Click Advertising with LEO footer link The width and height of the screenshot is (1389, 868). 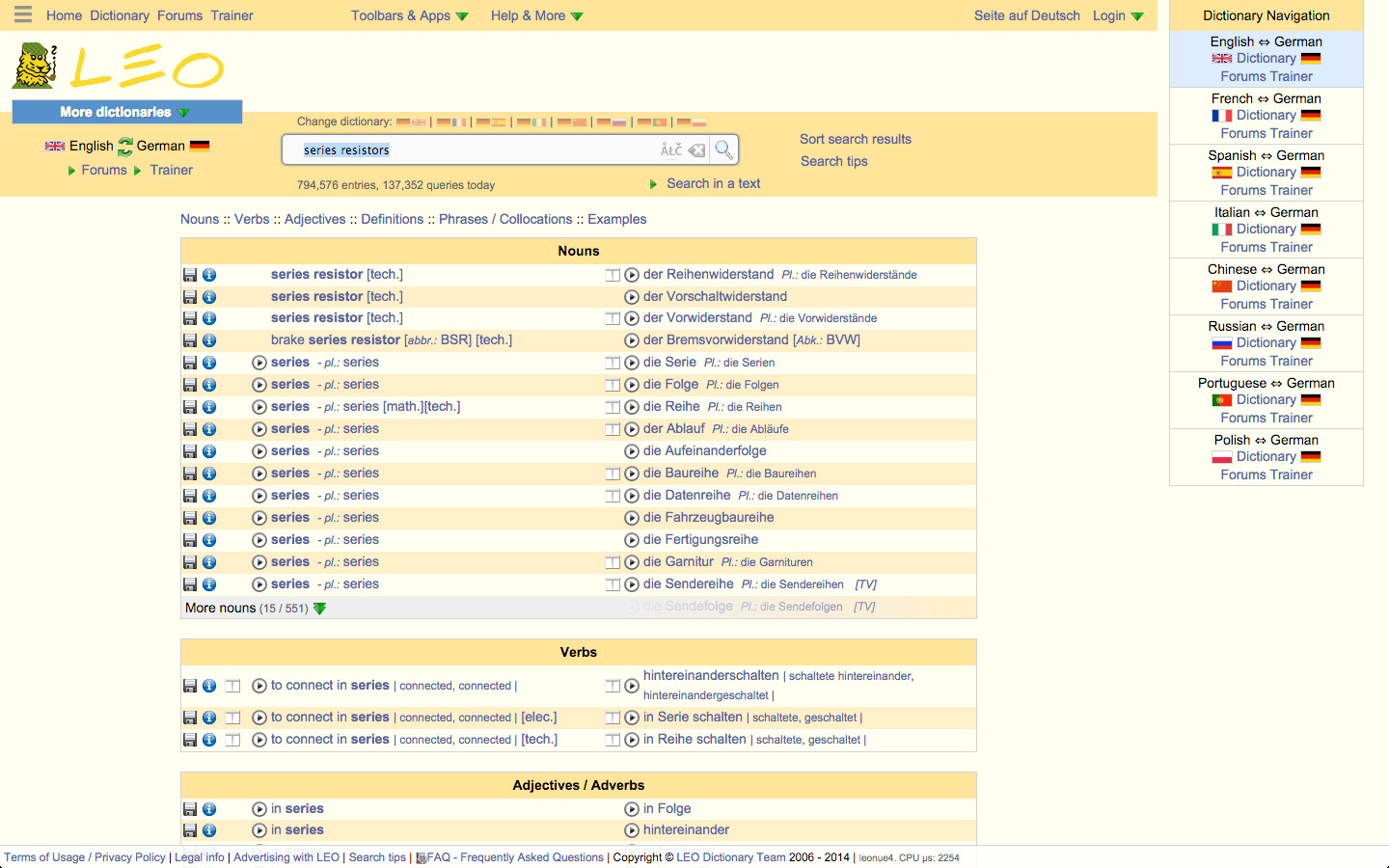click(x=286, y=857)
